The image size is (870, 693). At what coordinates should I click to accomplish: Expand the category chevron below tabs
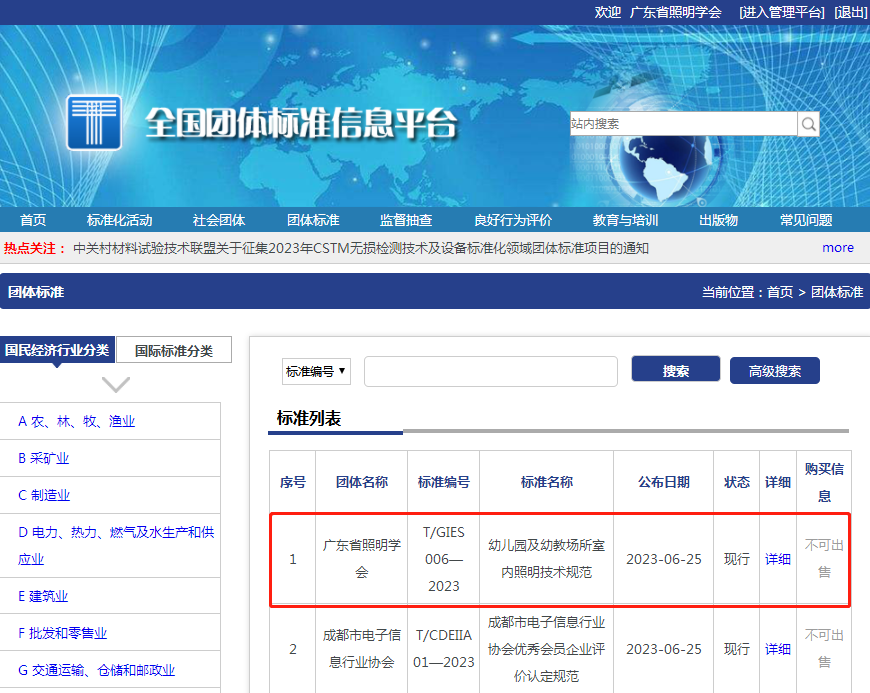(x=116, y=384)
